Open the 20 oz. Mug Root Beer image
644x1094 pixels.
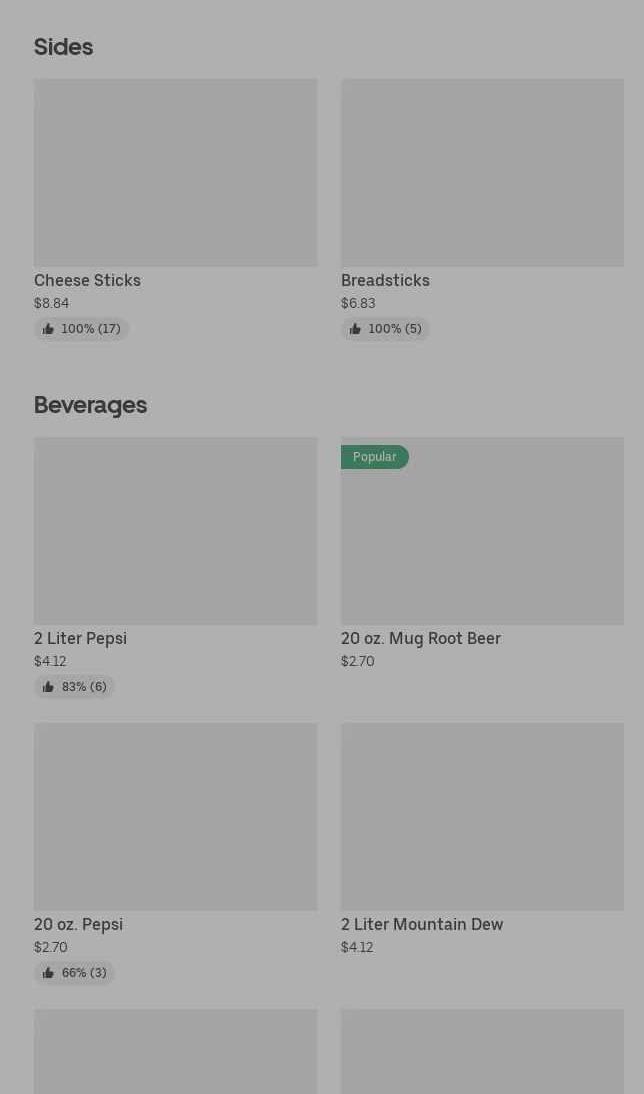point(482,540)
